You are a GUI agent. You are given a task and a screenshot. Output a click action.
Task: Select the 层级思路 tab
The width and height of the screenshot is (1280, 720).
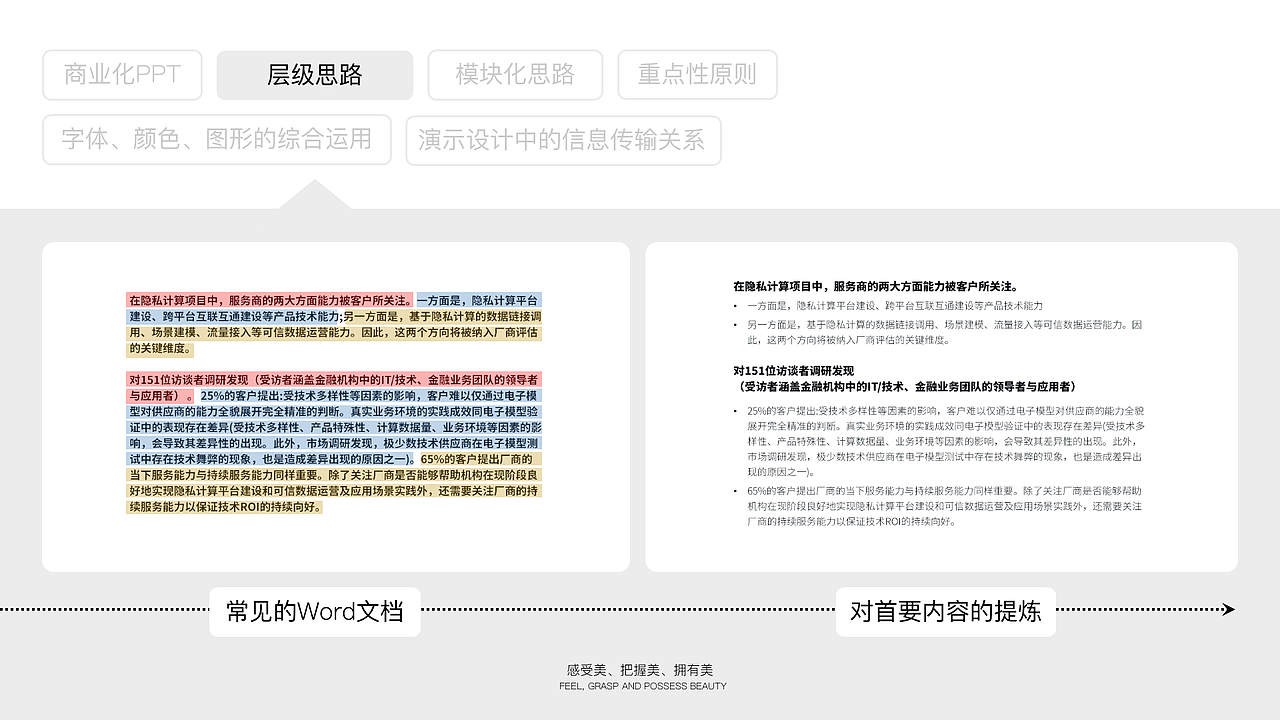tap(314, 75)
